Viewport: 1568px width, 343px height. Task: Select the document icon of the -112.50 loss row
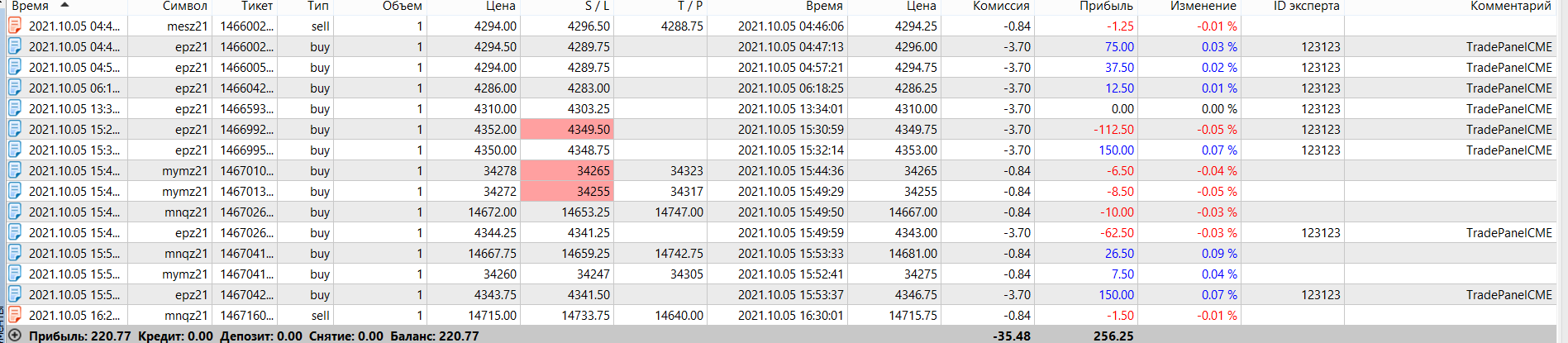15,129
